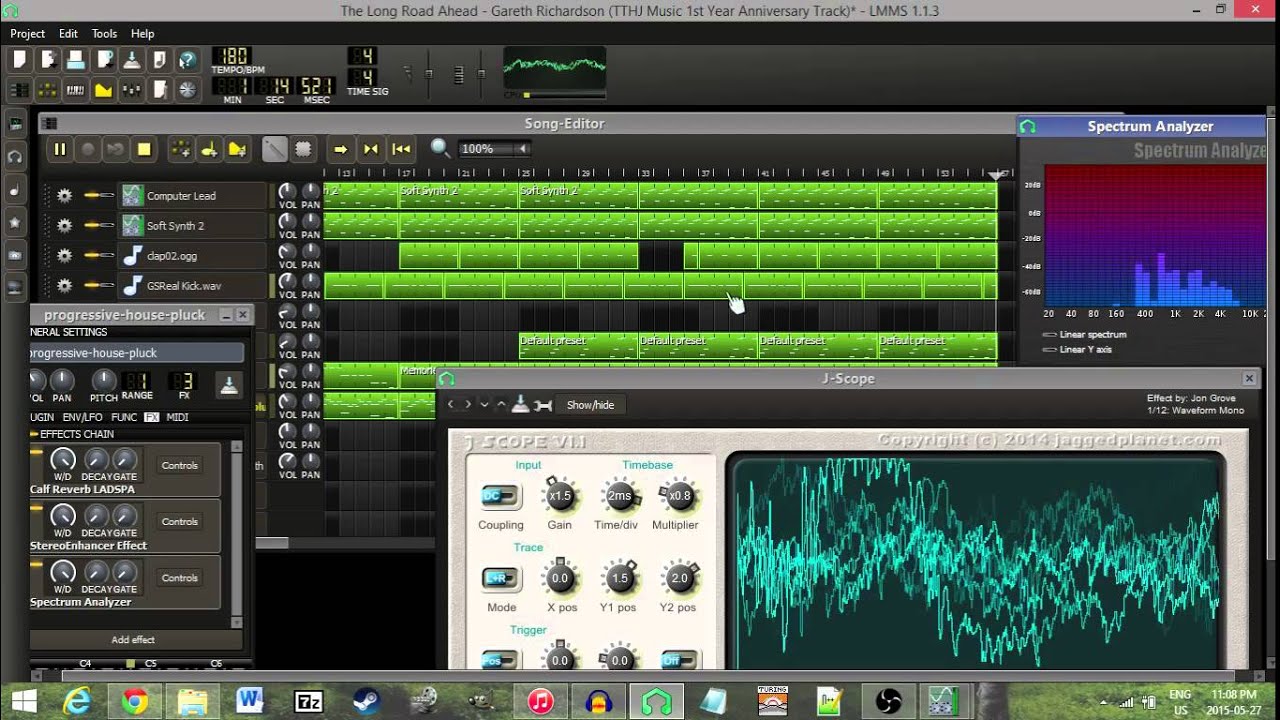Open Controls for the Spectrum Analyzer effect
The width and height of the screenshot is (1280, 720).
[180, 578]
